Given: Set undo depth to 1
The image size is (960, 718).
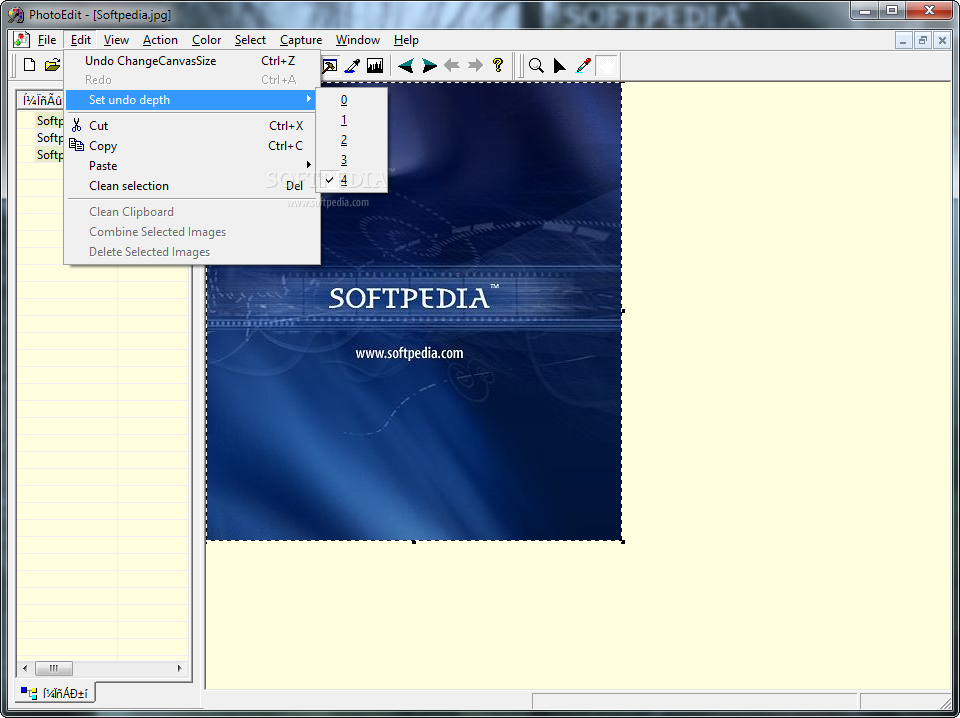Looking at the screenshot, I should coord(351,120).
